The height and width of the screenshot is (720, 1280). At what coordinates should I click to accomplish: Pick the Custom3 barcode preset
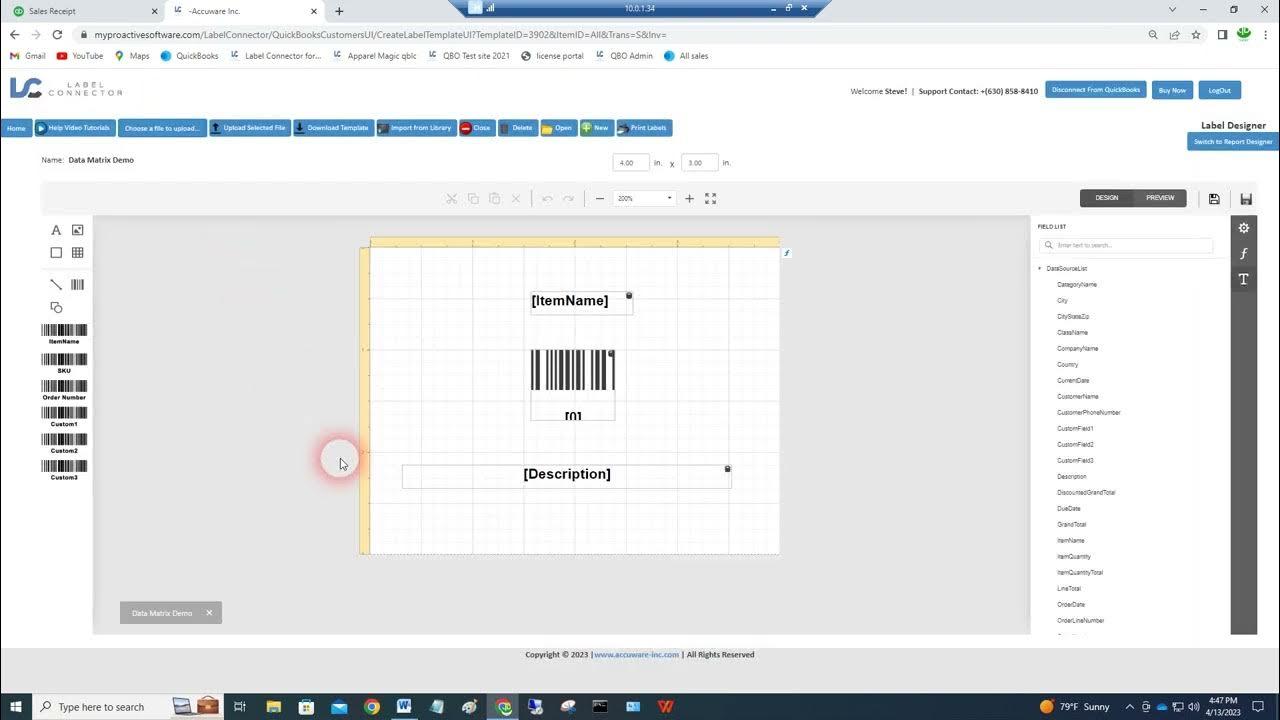coord(64,470)
